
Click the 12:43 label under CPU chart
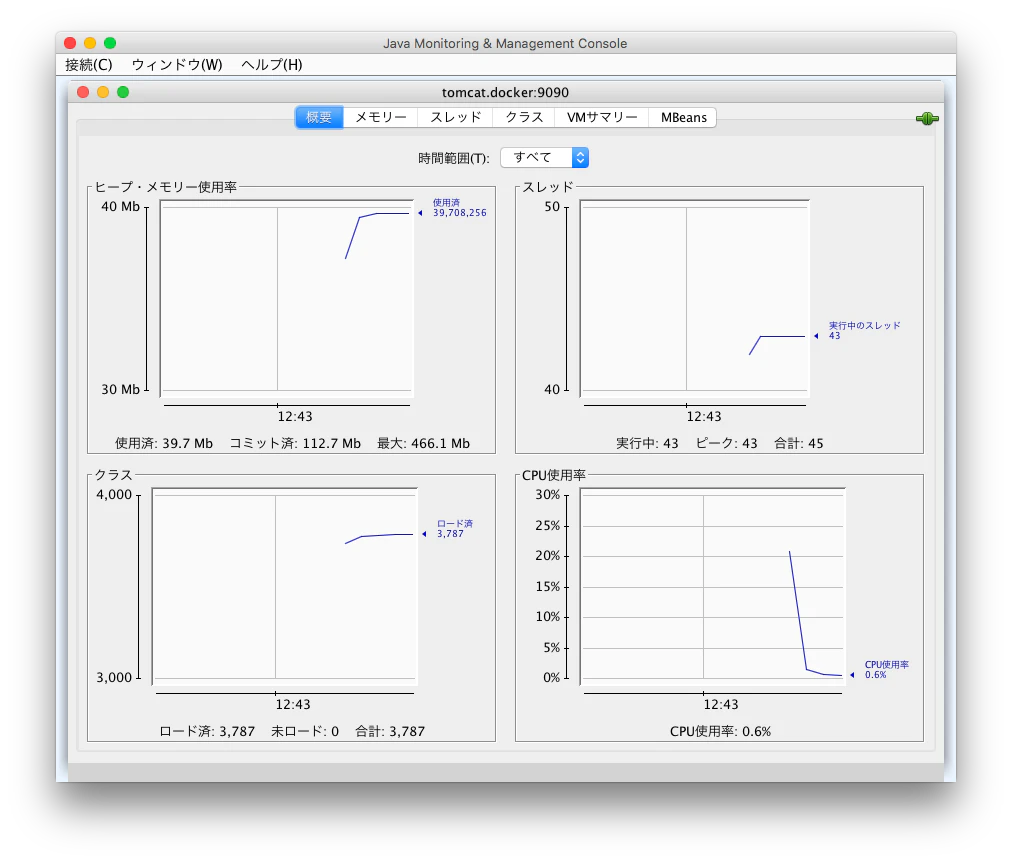721,704
